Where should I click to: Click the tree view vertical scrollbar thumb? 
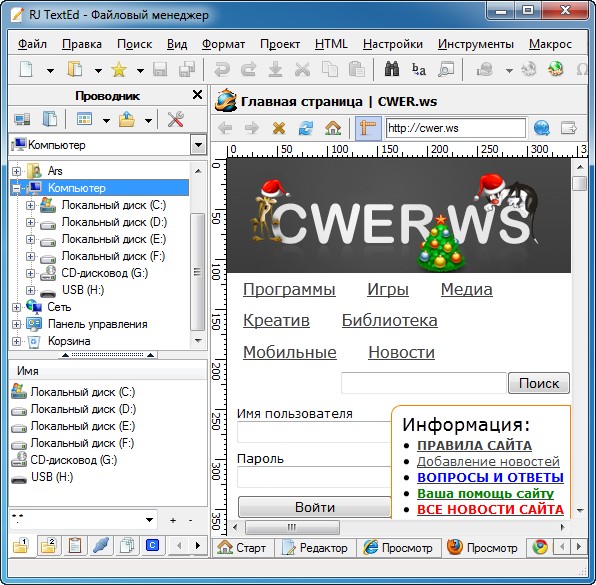click(x=197, y=272)
